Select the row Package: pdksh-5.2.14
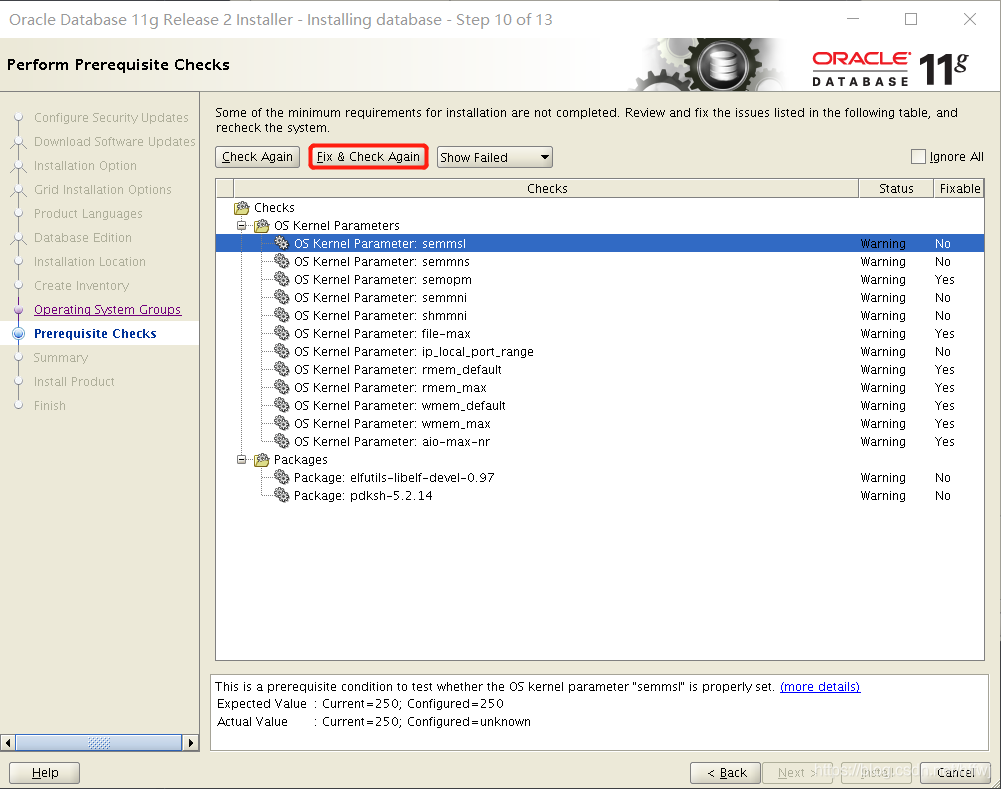 pyautogui.click(x=600, y=495)
